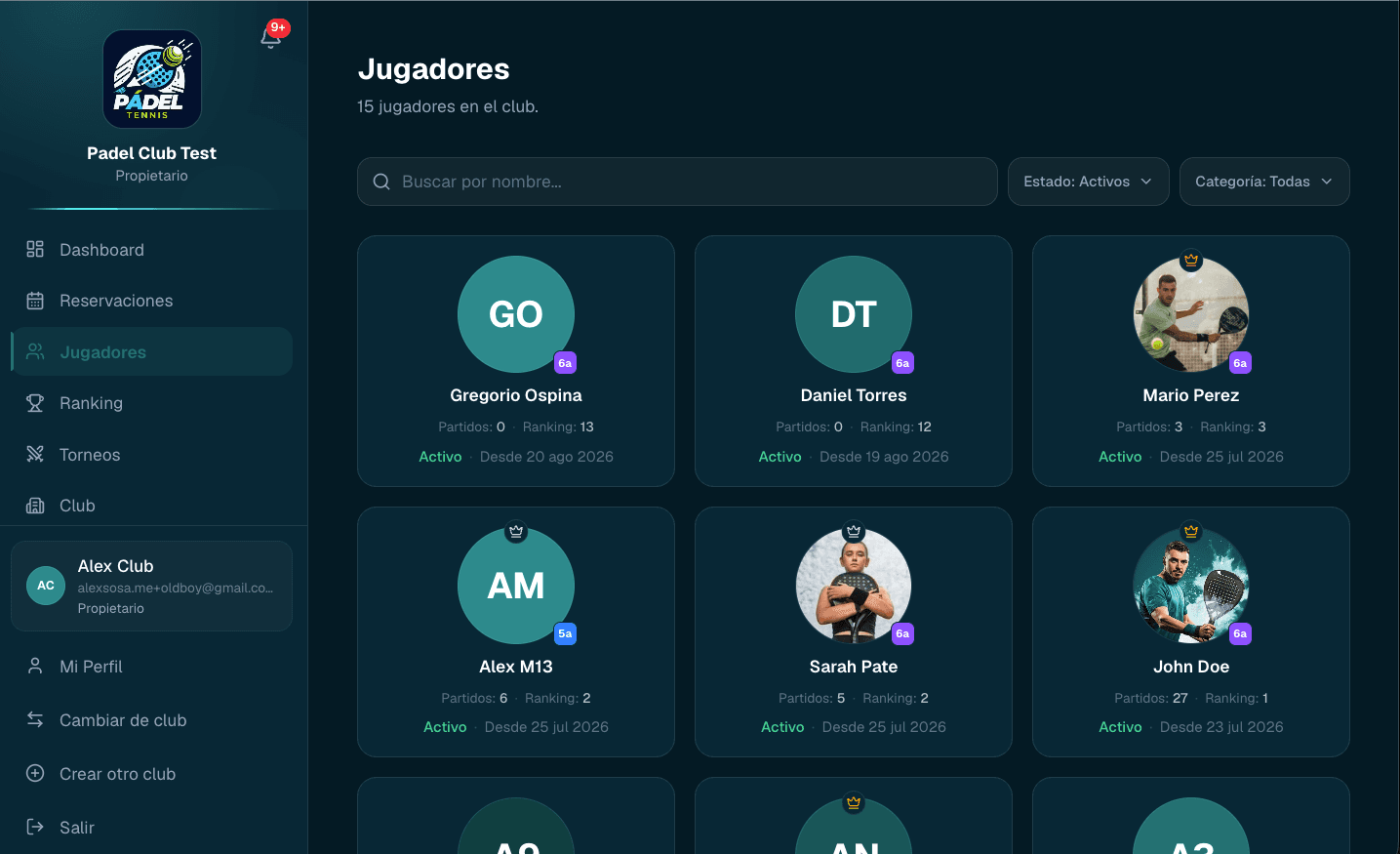Click the 'Partidos: 27' text
Image resolution: width=1400 pixels, height=854 pixels.
point(1151,698)
